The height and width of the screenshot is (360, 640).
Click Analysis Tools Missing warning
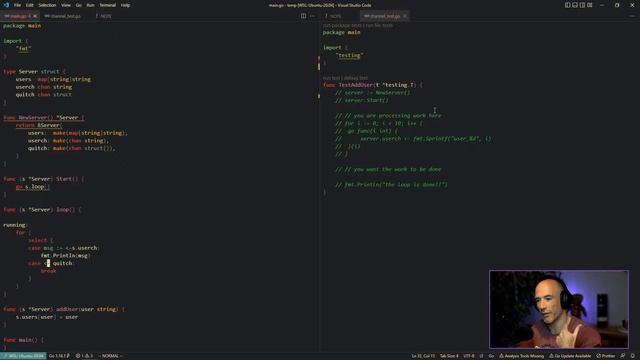click(x=521, y=356)
